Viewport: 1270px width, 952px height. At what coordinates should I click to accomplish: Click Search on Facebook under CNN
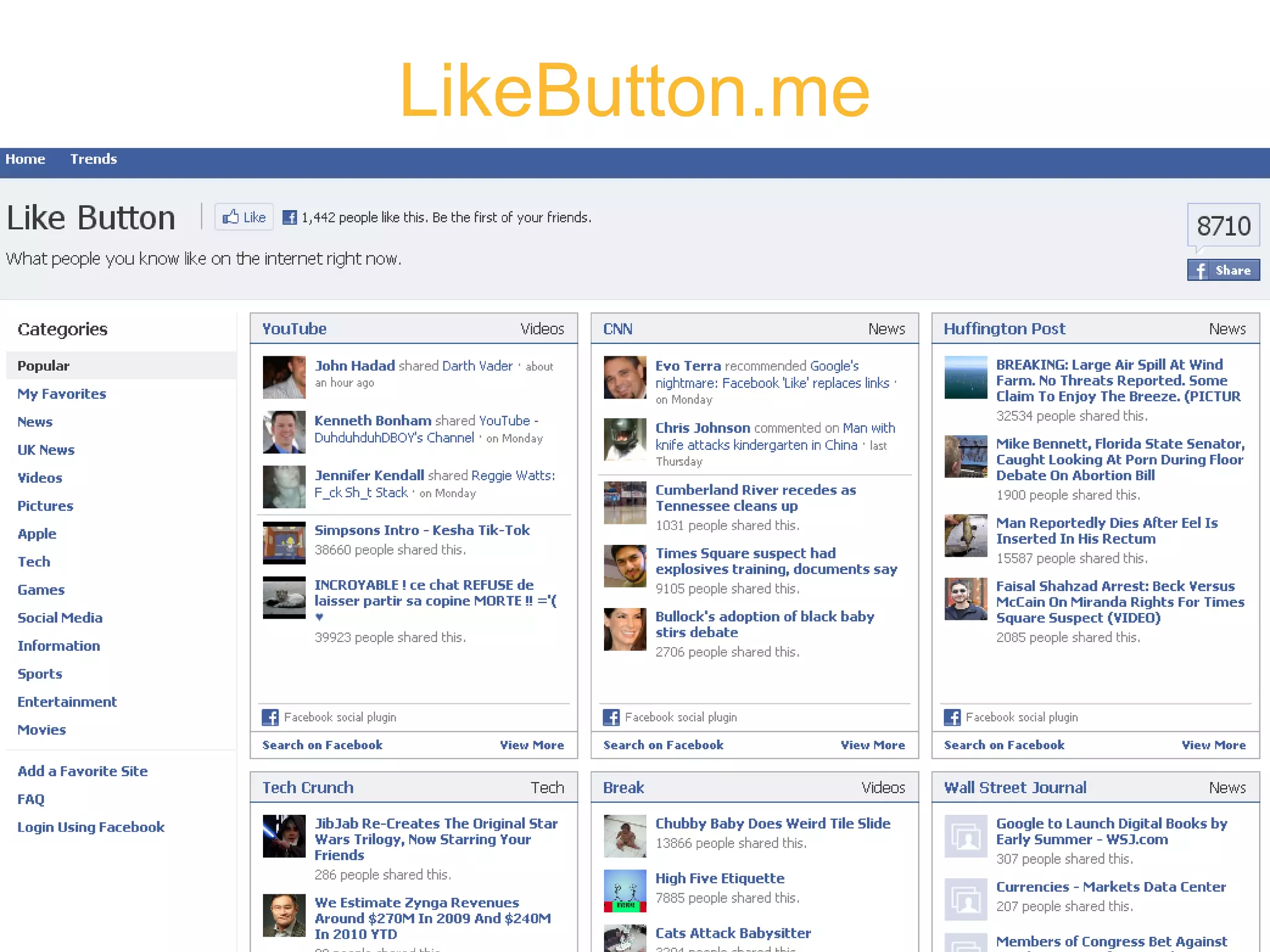click(x=663, y=745)
